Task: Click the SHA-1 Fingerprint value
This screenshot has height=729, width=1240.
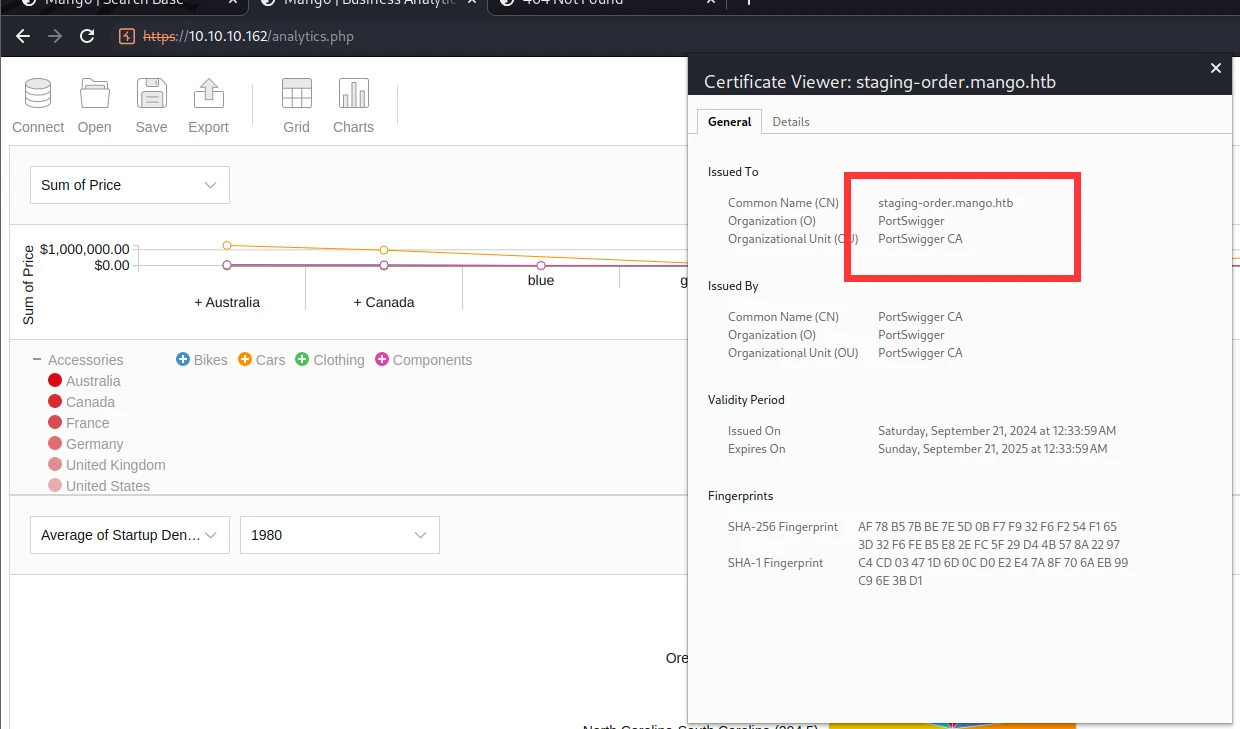Action: point(993,572)
